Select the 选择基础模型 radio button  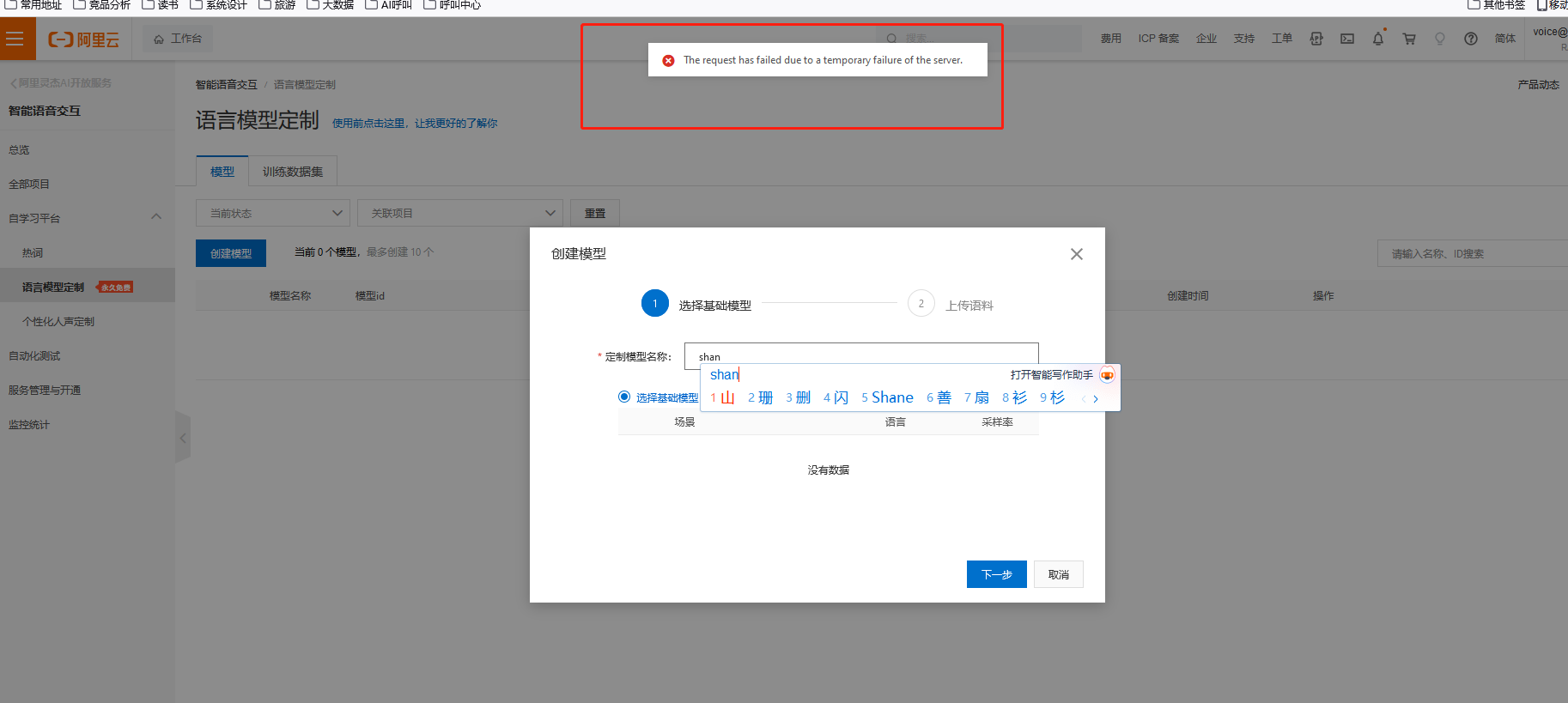[624, 397]
